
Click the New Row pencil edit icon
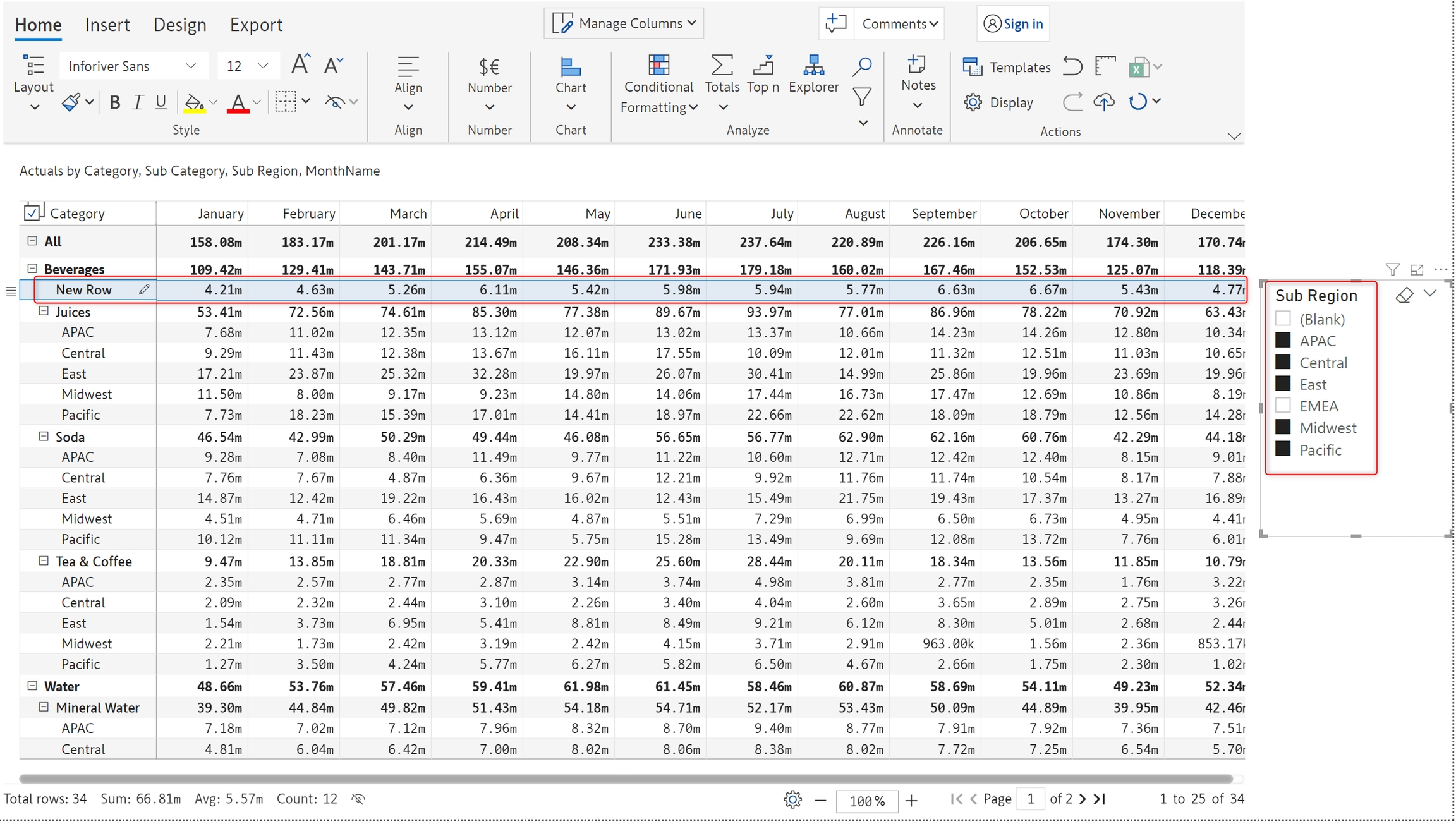coord(144,289)
